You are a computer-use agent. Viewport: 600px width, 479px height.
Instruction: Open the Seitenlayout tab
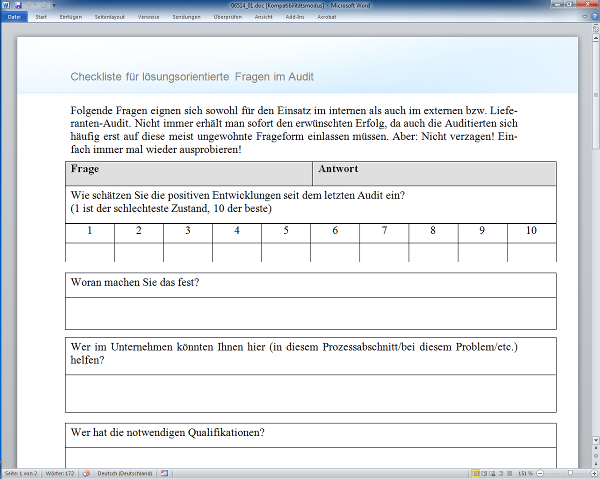pos(111,17)
